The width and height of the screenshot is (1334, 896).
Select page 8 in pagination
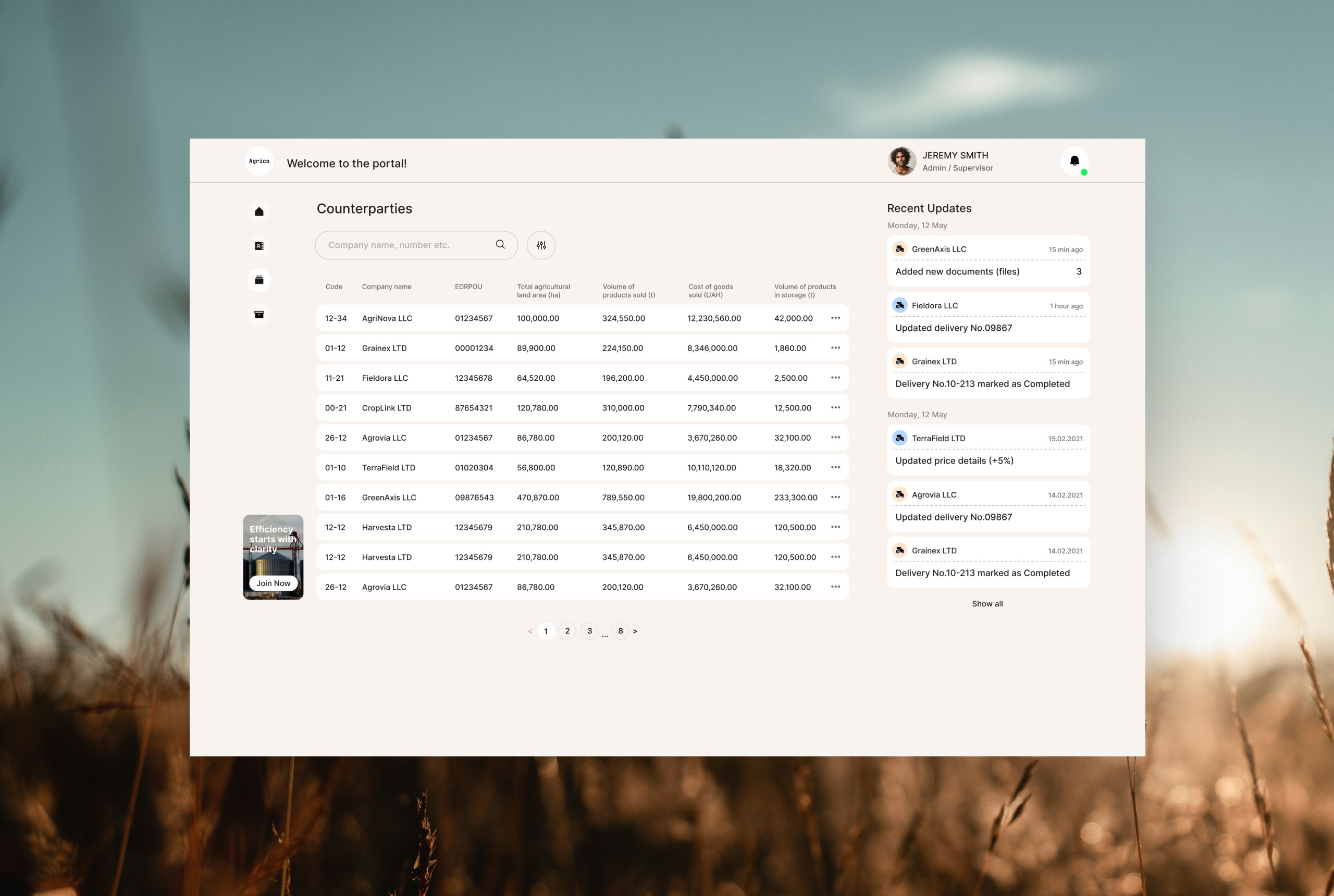point(620,631)
